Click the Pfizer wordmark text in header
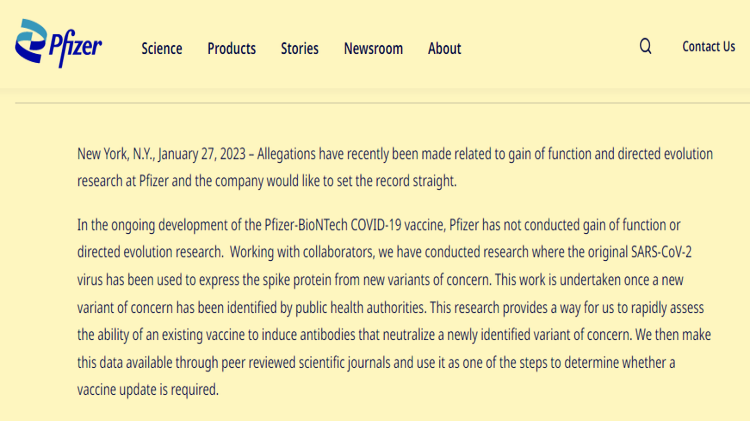The height and width of the screenshot is (421, 750). point(76,49)
